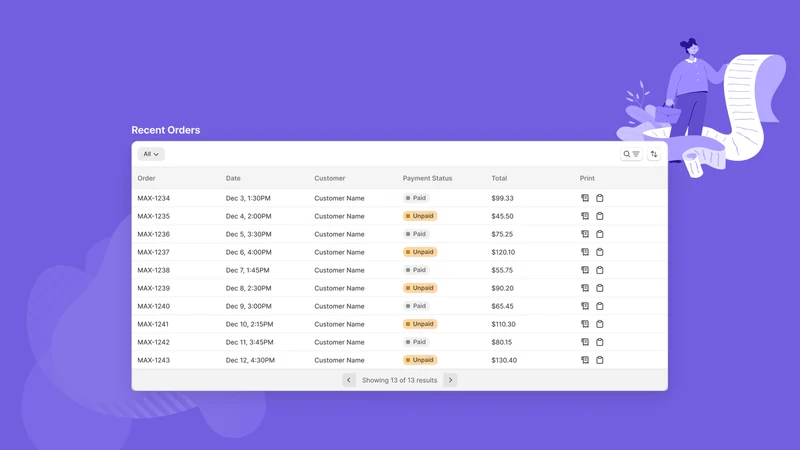800x450 pixels.
Task: Click the total $65.45
Action: coord(503,306)
